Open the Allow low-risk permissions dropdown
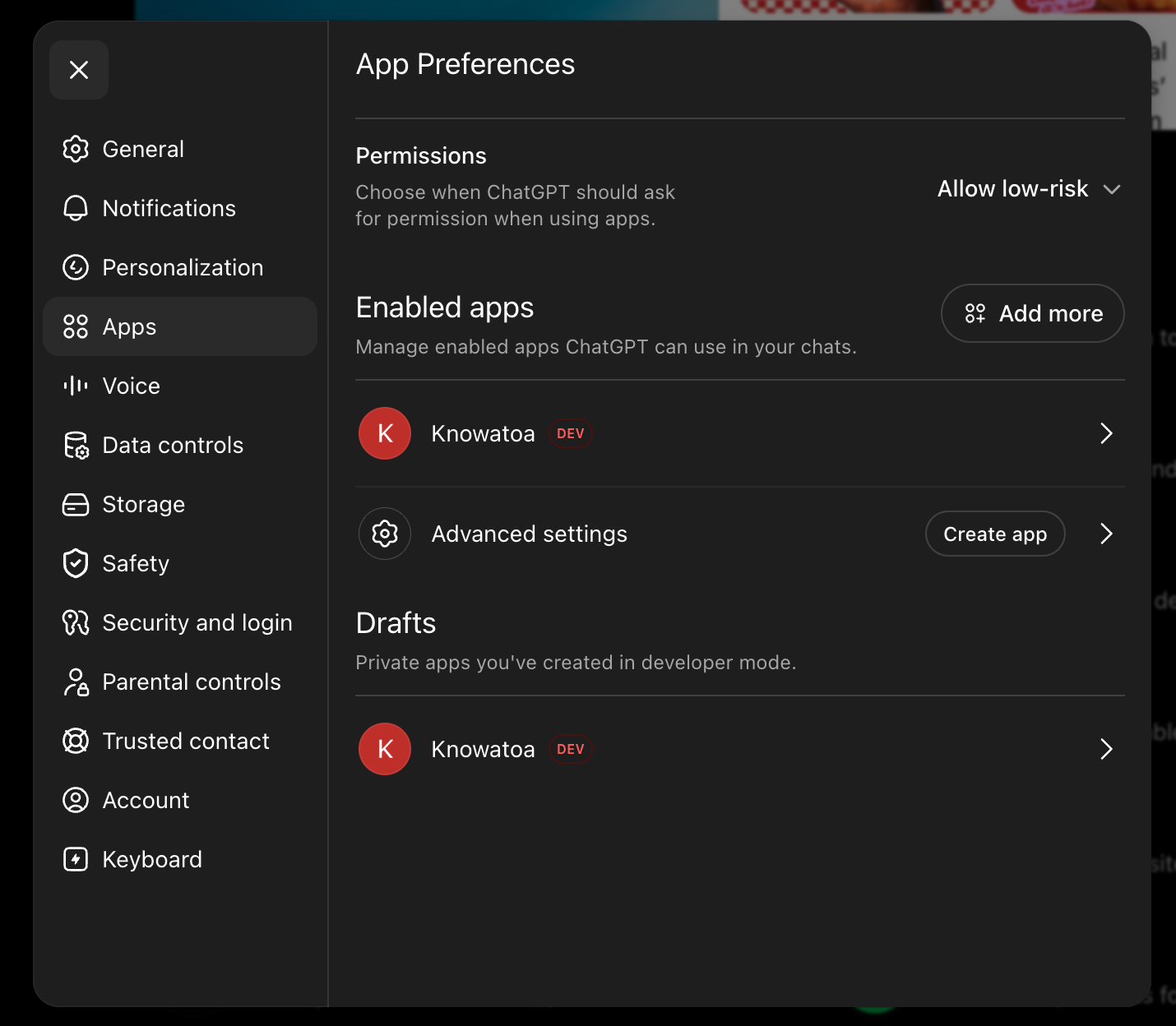The width and height of the screenshot is (1176, 1026). pyautogui.click(x=1030, y=189)
